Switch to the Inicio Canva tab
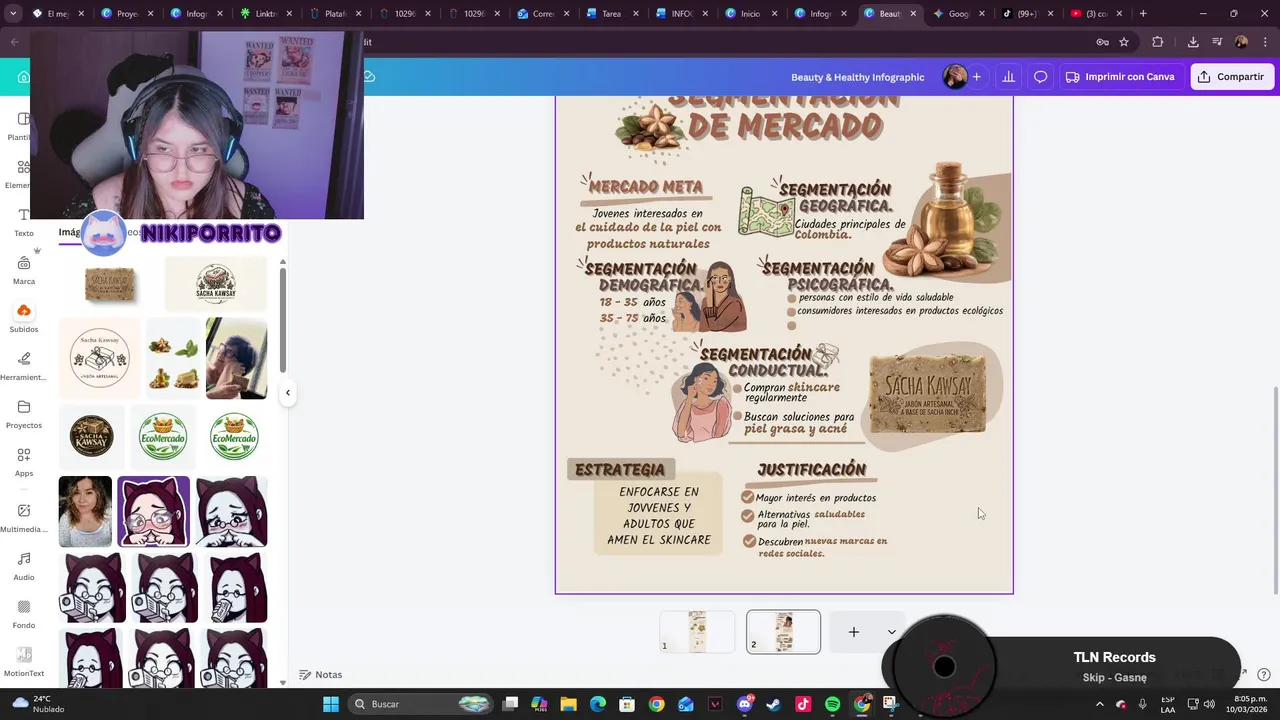This screenshot has height=720, width=1280. click(x=750, y=14)
